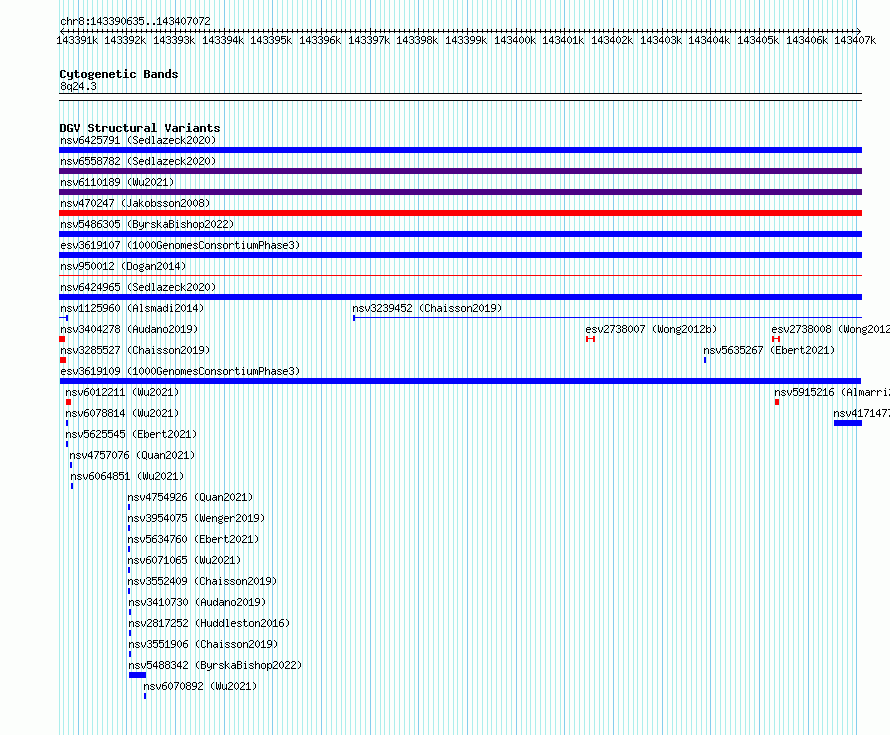Click nsv5634760 (Ebert2021) label
890x735 pixels.
[193, 539]
